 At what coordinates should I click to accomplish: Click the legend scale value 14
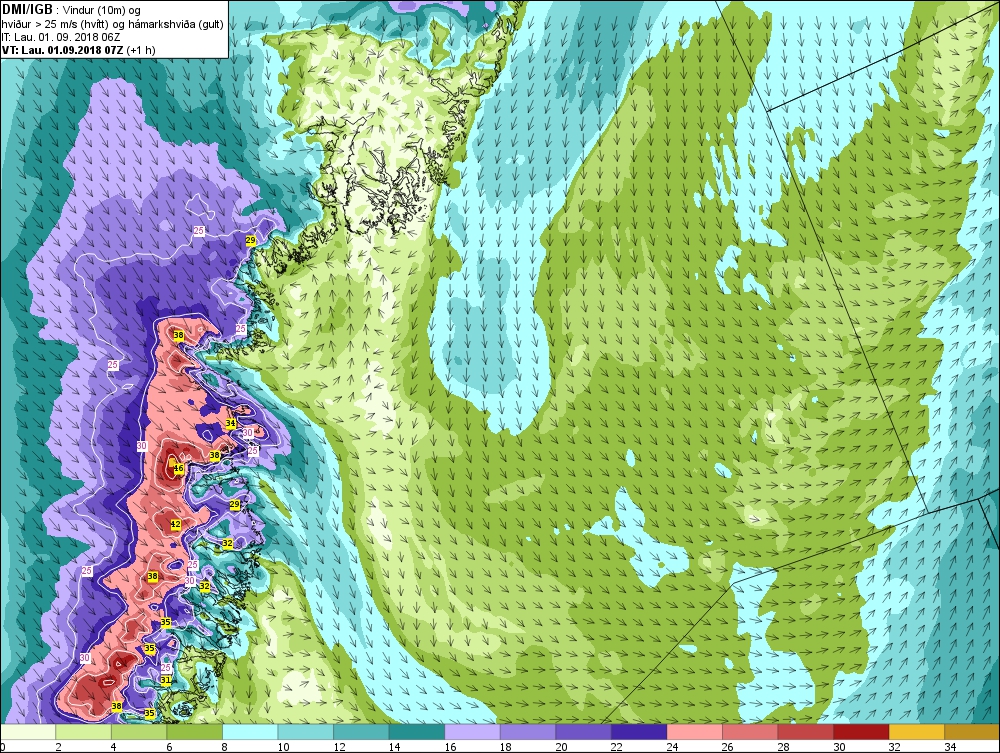click(394, 747)
